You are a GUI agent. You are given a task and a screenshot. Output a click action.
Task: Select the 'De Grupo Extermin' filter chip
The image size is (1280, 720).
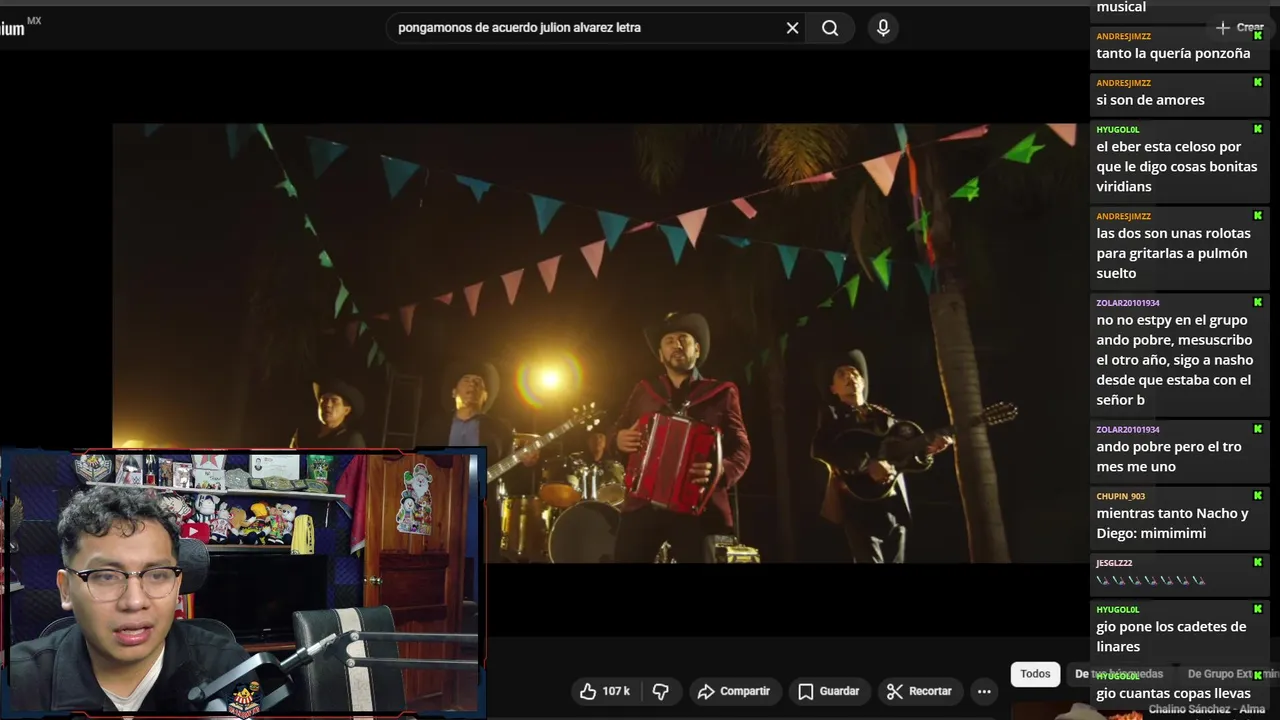point(1232,674)
